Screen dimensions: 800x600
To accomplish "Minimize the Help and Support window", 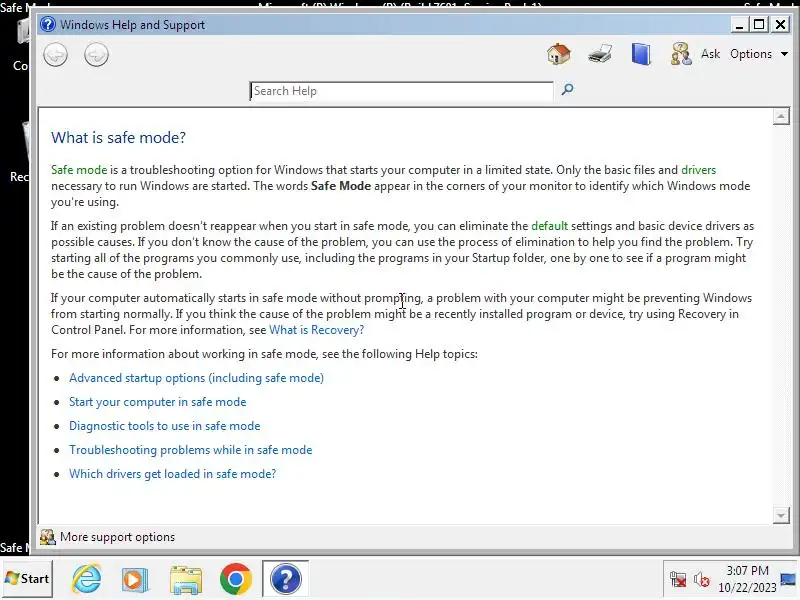I will [738, 24].
